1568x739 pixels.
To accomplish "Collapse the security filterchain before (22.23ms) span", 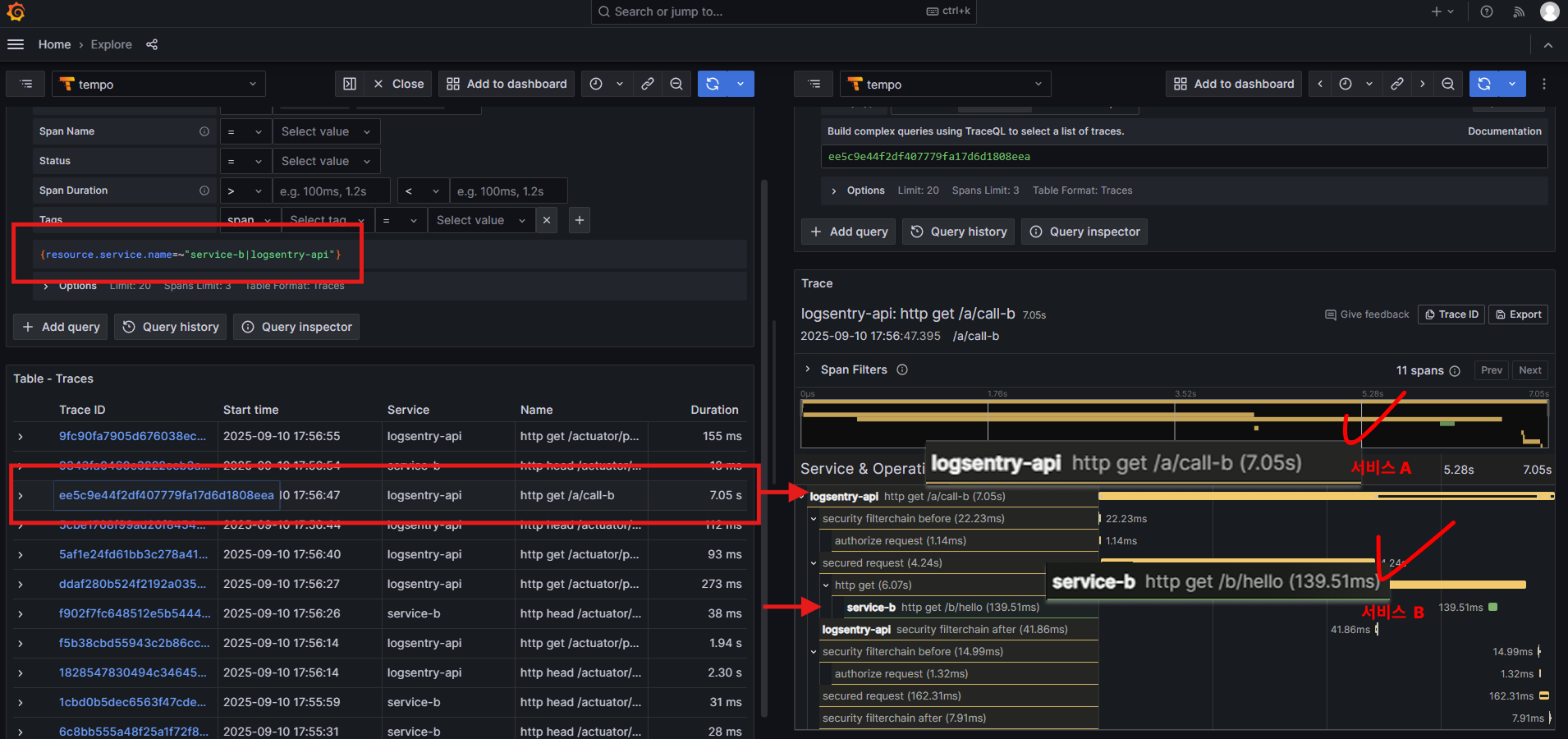I will pos(814,519).
